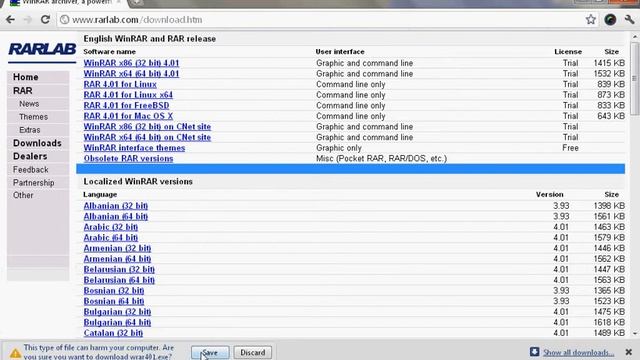Image resolution: width=640 pixels, height=360 pixels.
Task: Click the 'User interface' column header
Action: pos(340,52)
